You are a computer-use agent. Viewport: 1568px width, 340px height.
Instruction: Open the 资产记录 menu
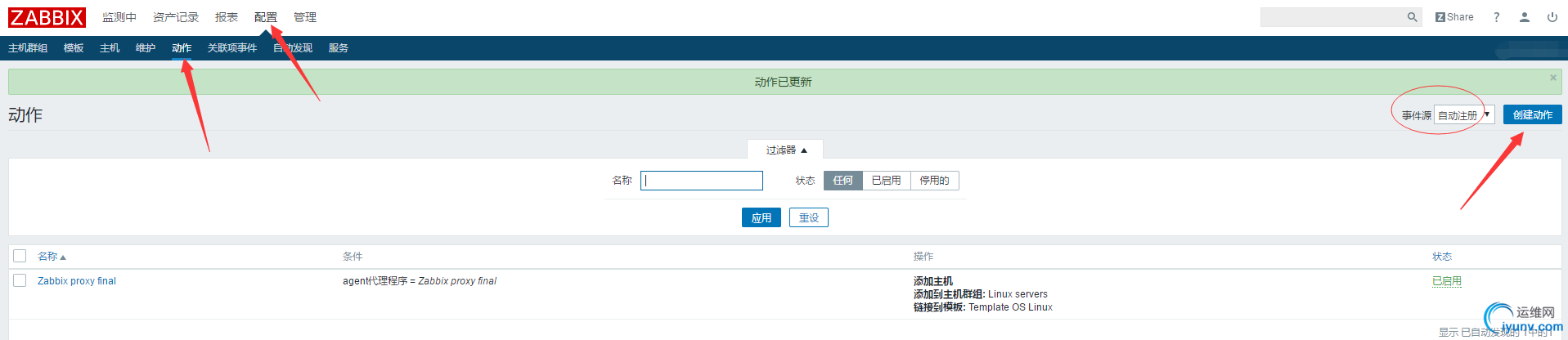[176, 17]
